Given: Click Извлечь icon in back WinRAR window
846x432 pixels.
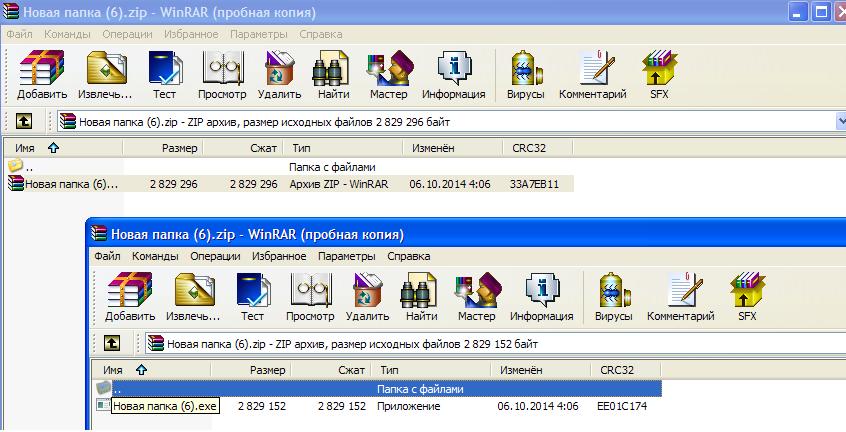Looking at the screenshot, I should click(x=105, y=74).
